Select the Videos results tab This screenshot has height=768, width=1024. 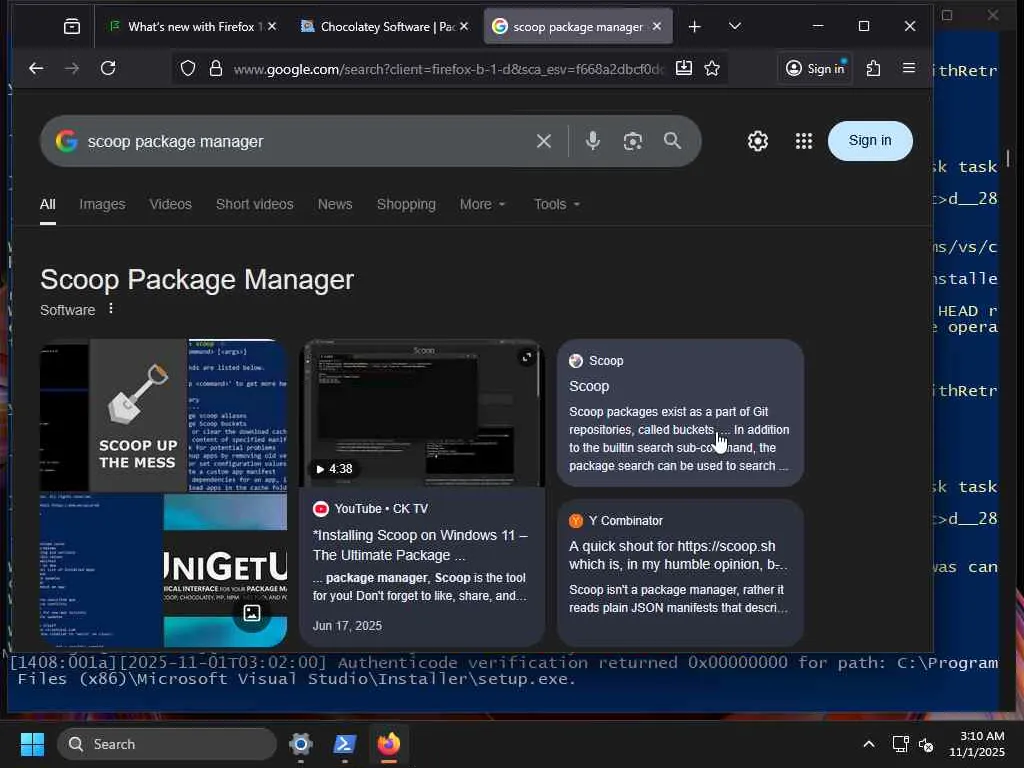click(170, 204)
